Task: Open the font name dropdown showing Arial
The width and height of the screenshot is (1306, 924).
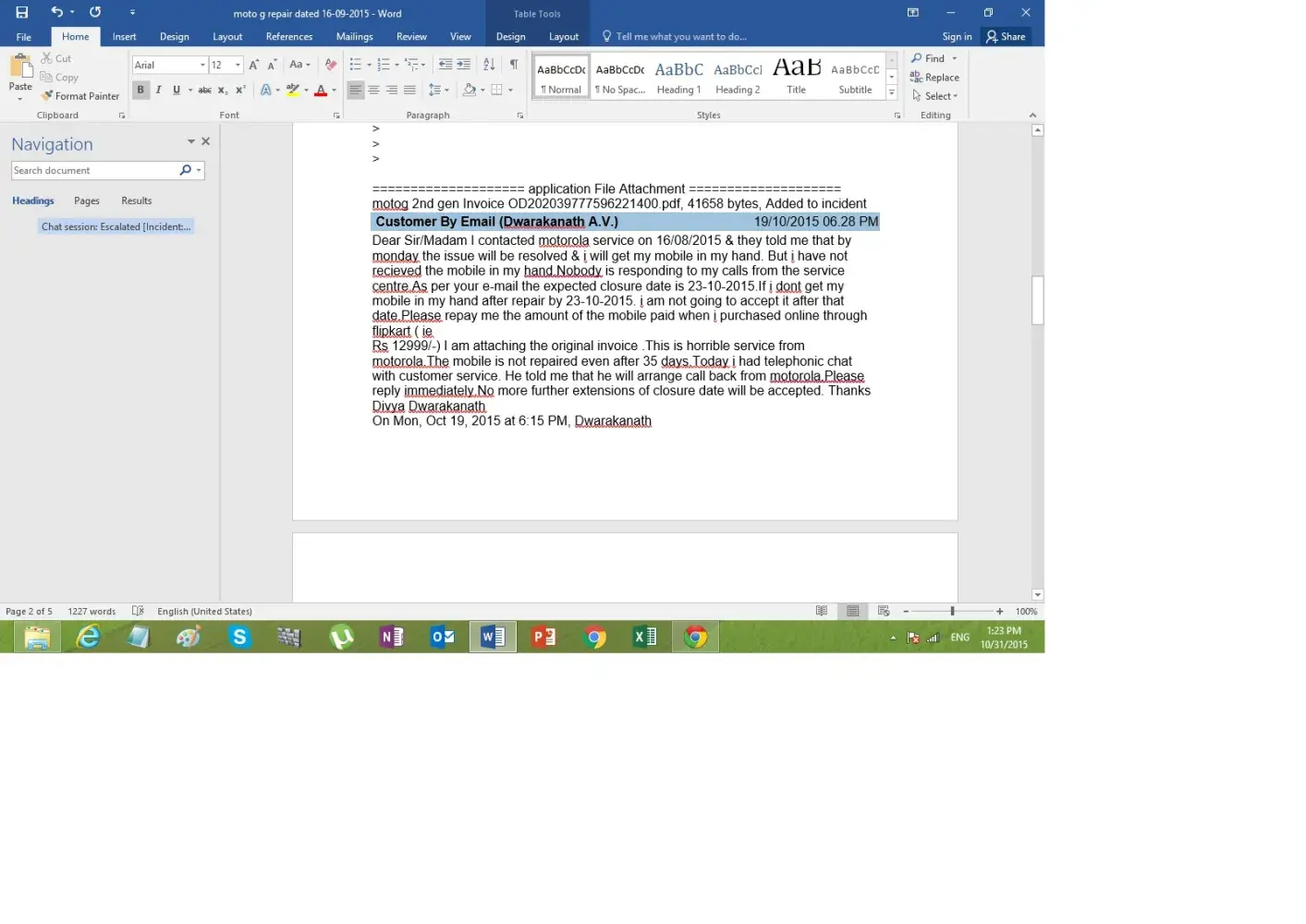Action: point(202,65)
